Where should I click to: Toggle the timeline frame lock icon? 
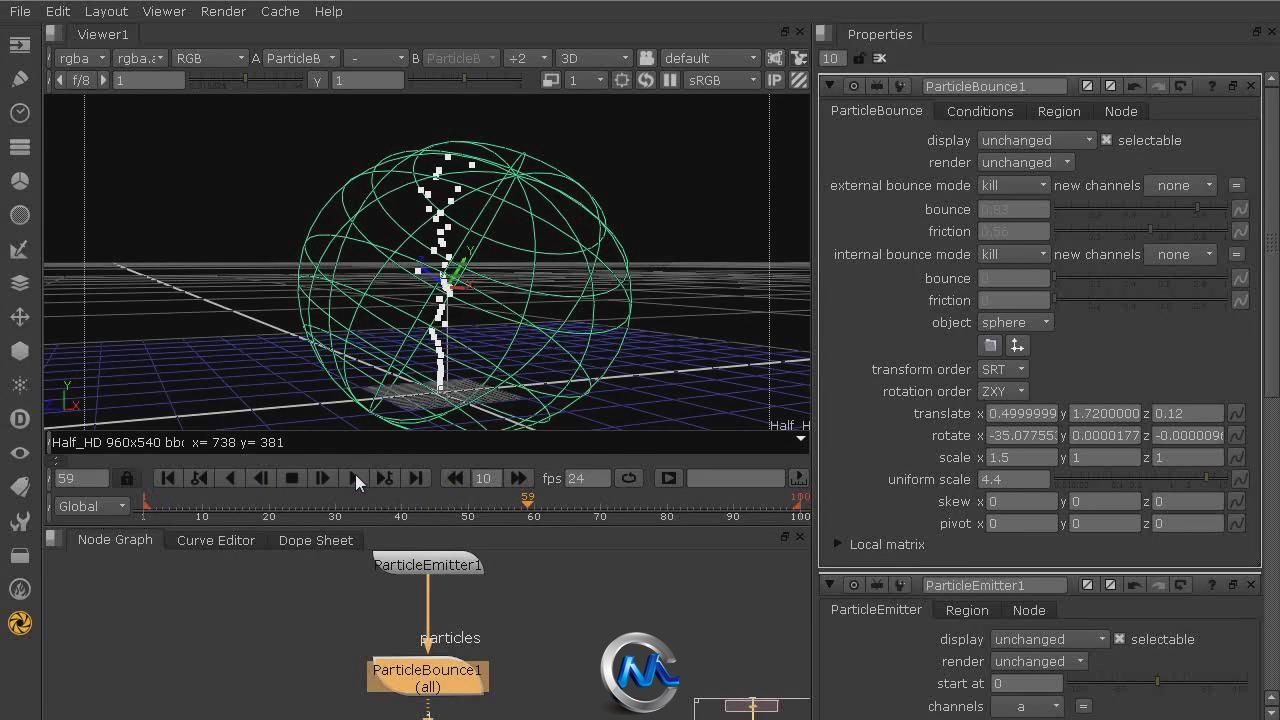[126, 478]
